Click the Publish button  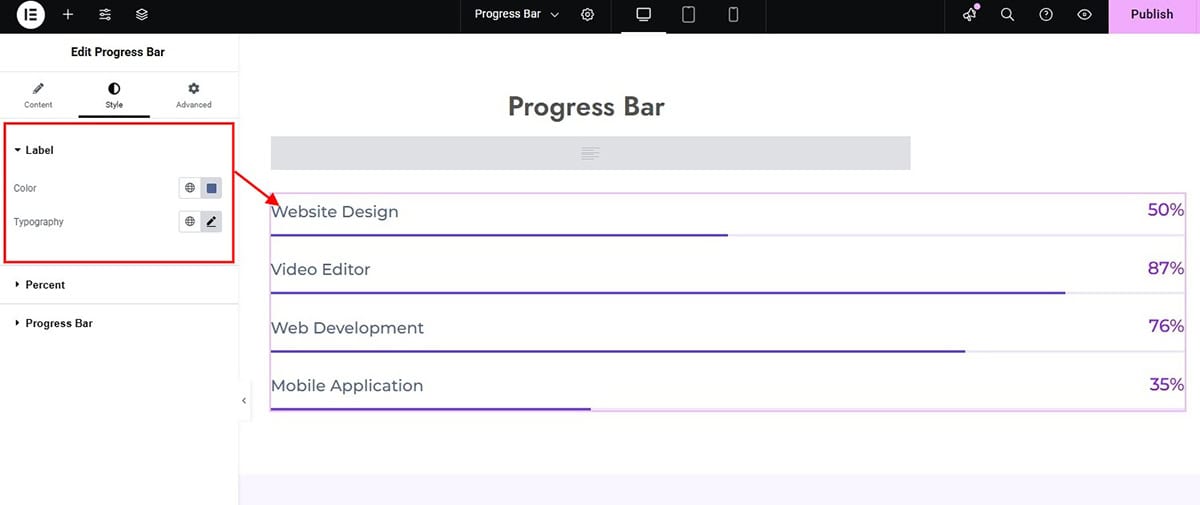pos(1152,15)
